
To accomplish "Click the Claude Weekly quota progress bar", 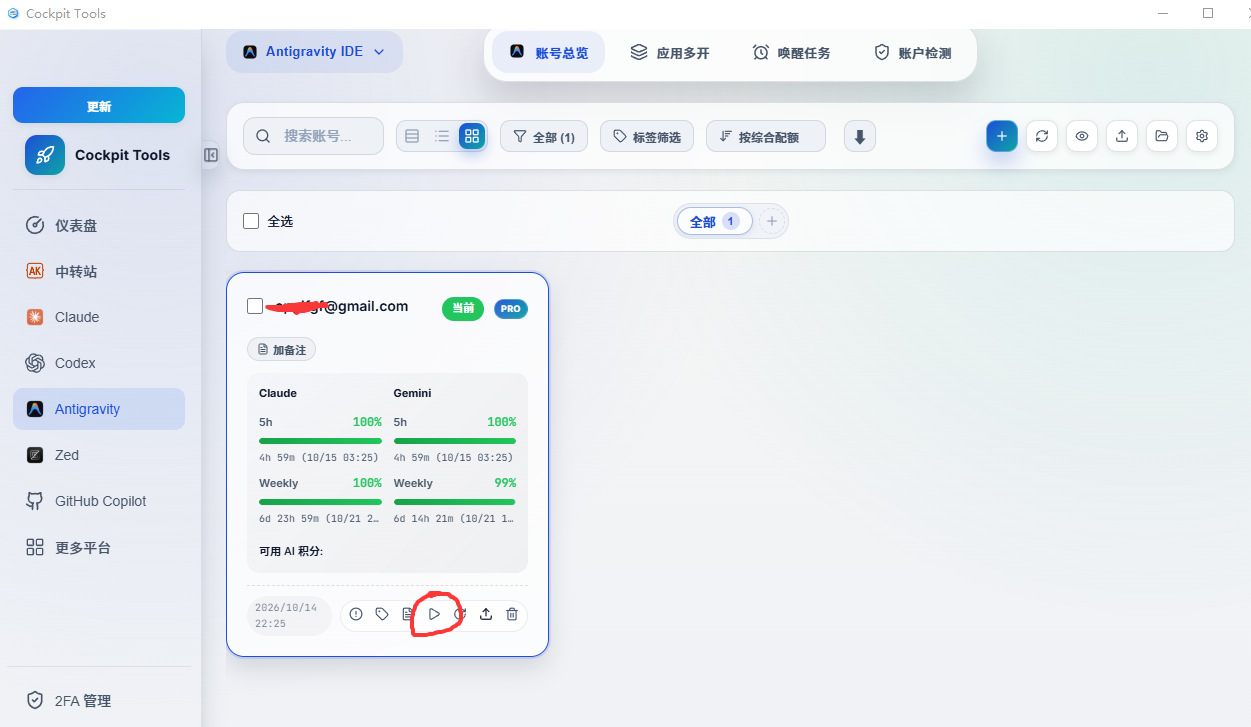I will pyautogui.click(x=320, y=502).
